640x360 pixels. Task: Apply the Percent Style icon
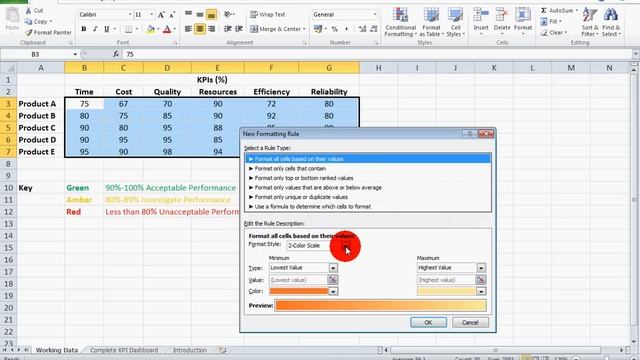tap(335, 29)
